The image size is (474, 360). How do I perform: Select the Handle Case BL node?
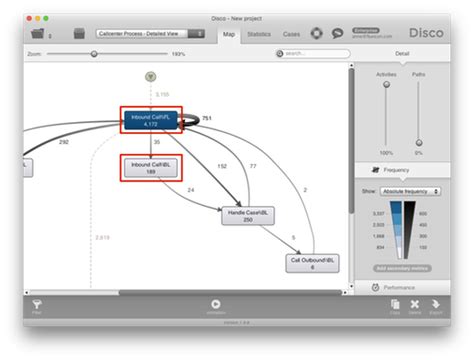point(248,216)
